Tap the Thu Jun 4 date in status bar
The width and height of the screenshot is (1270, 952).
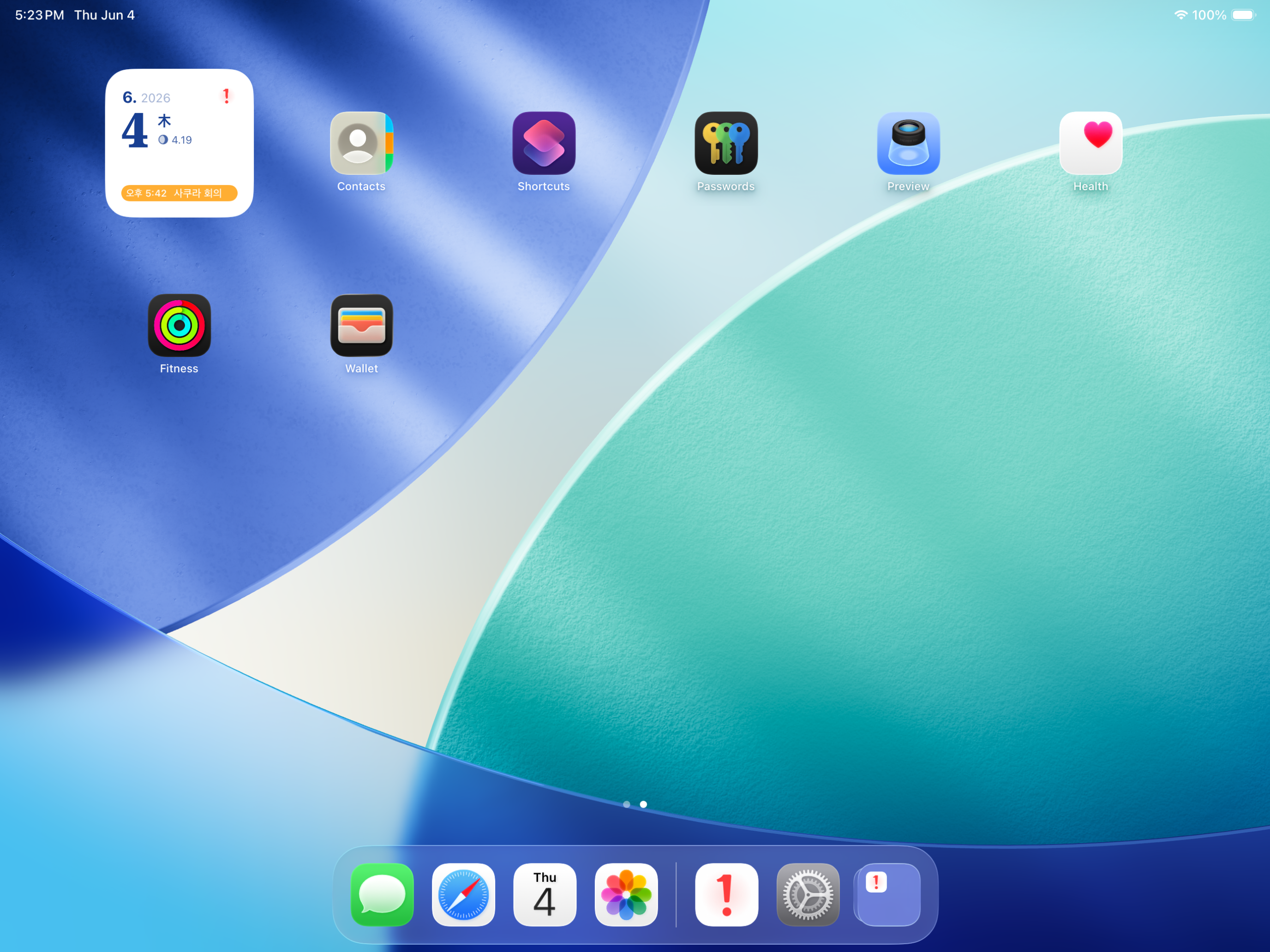click(104, 15)
